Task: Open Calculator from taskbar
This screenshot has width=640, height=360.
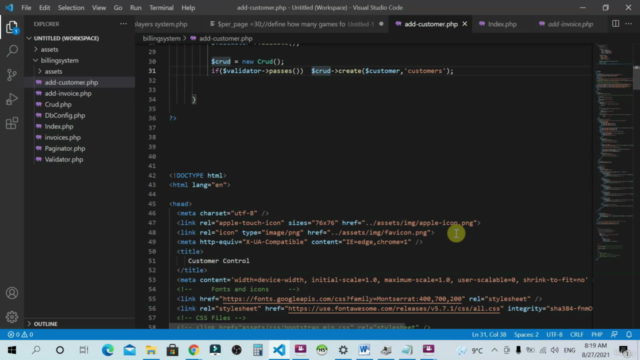Action: [258, 350]
